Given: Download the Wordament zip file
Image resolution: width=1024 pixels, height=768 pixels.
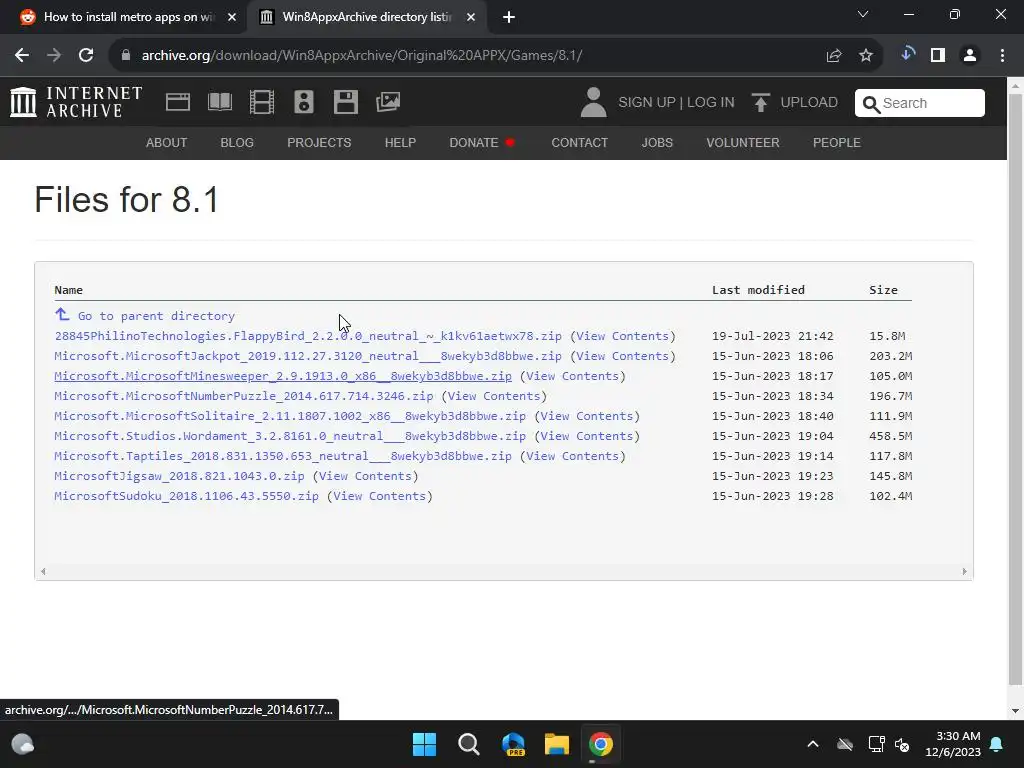Looking at the screenshot, I should tap(290, 436).
